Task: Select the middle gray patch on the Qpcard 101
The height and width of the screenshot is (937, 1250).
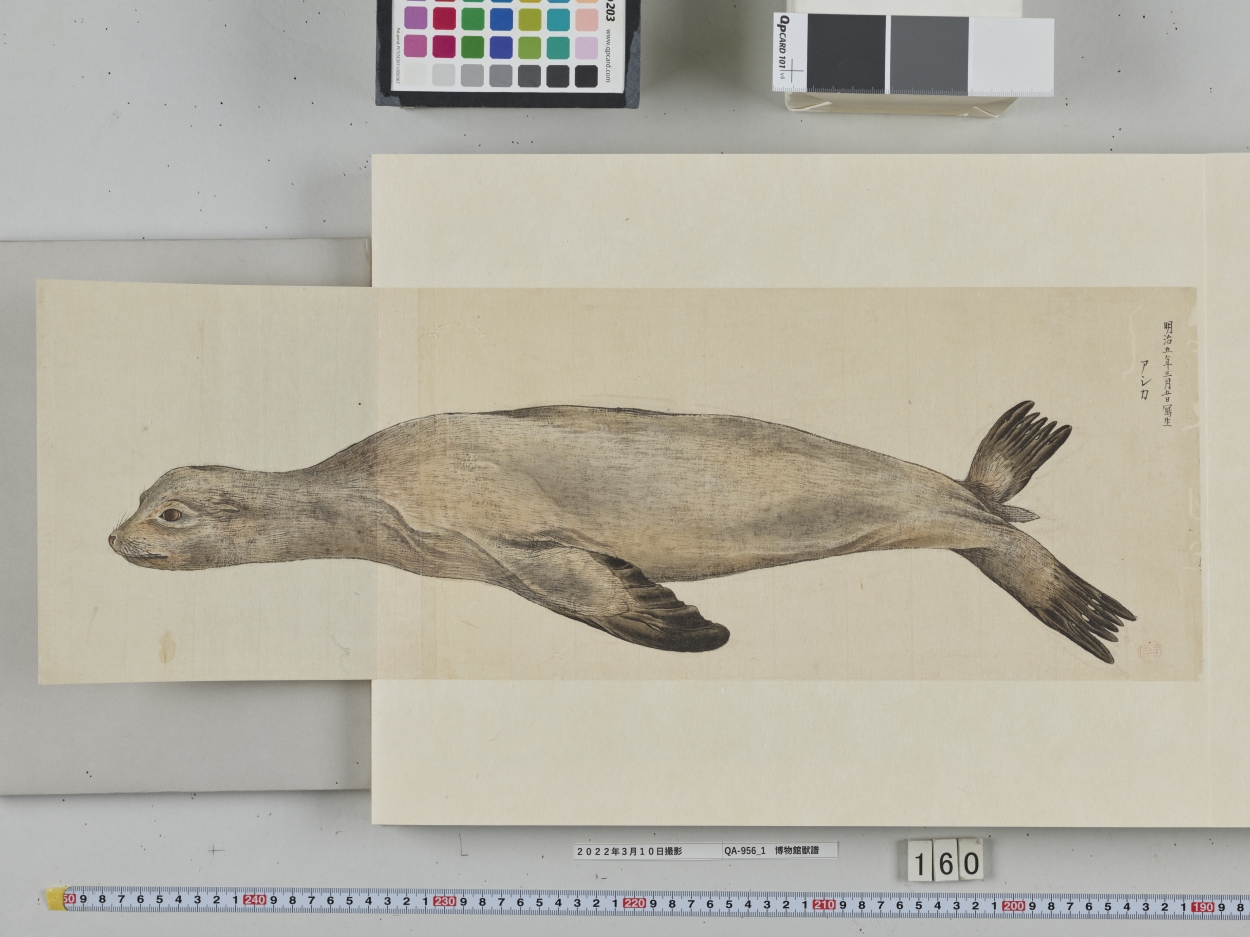Action: click(929, 55)
